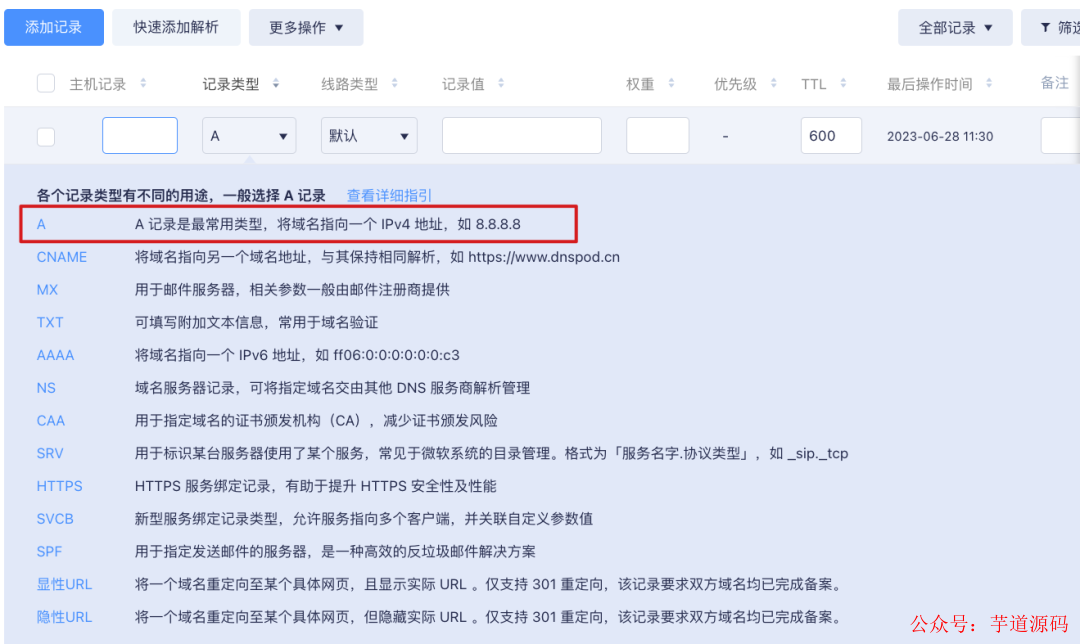Check the checkbox on the new record row
This screenshot has width=1080, height=644.
[x=45, y=136]
